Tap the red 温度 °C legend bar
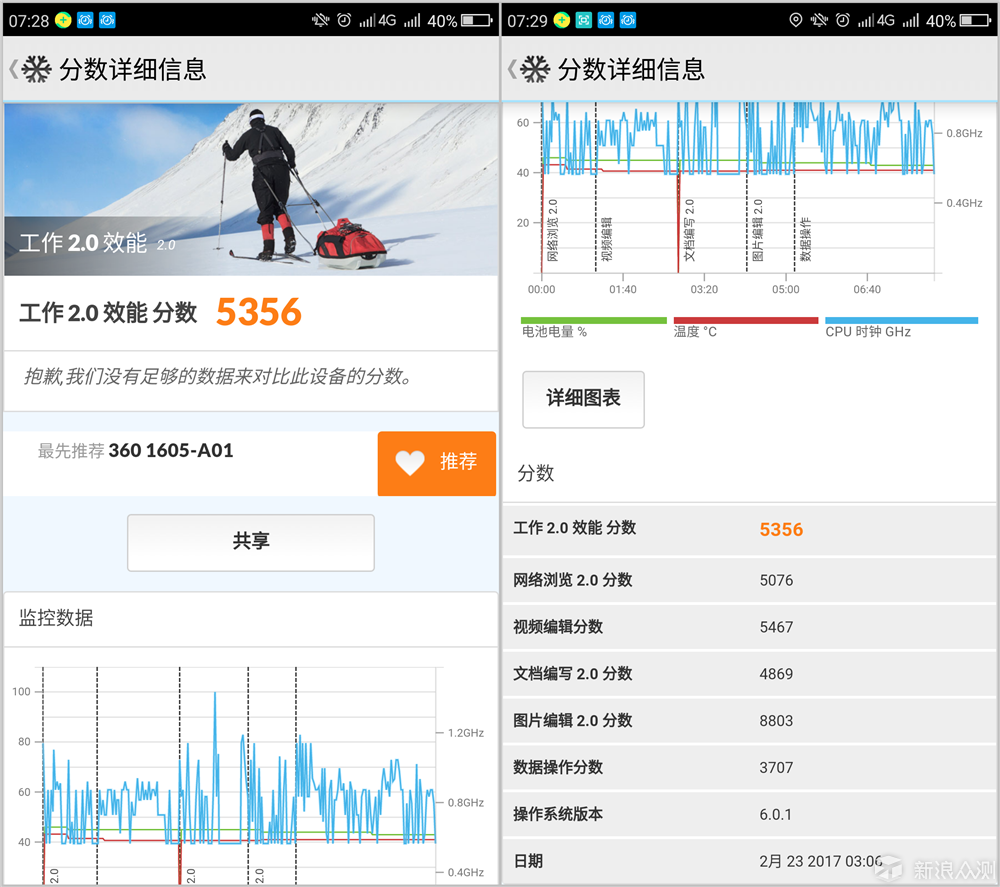Viewport: 1000px width, 887px height. coord(746,320)
